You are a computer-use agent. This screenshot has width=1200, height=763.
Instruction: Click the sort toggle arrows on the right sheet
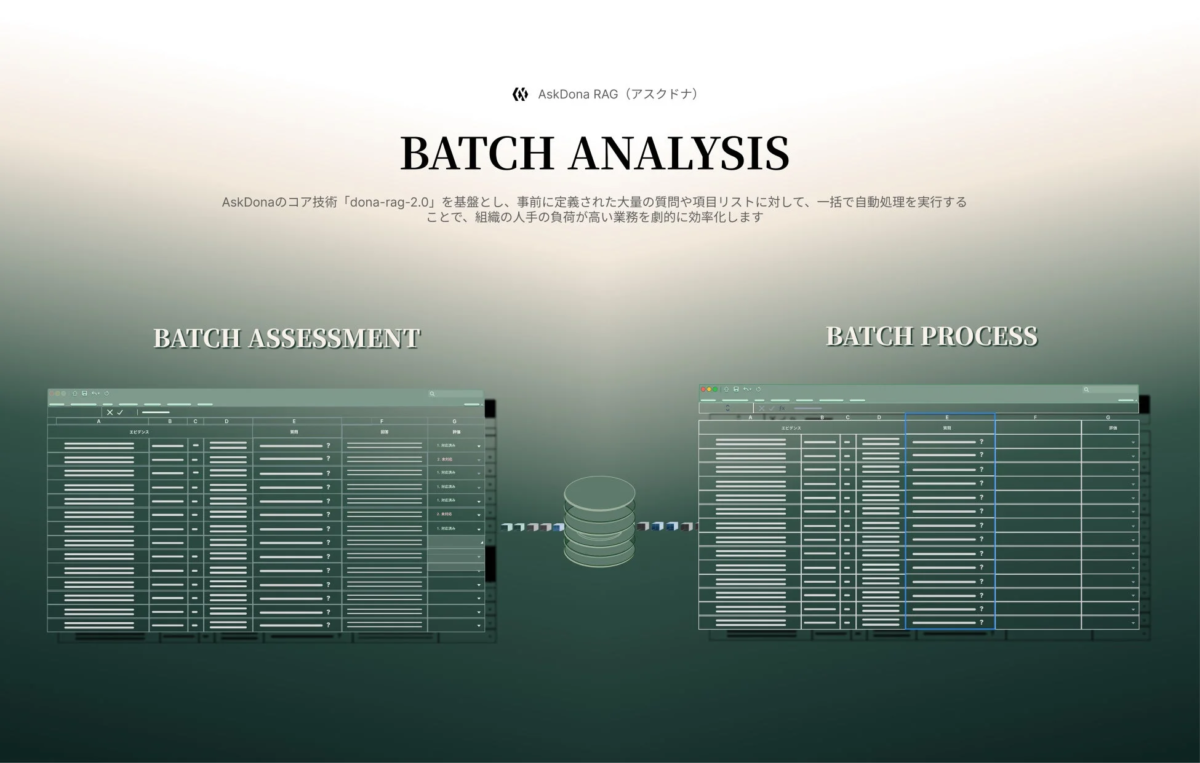click(x=729, y=407)
